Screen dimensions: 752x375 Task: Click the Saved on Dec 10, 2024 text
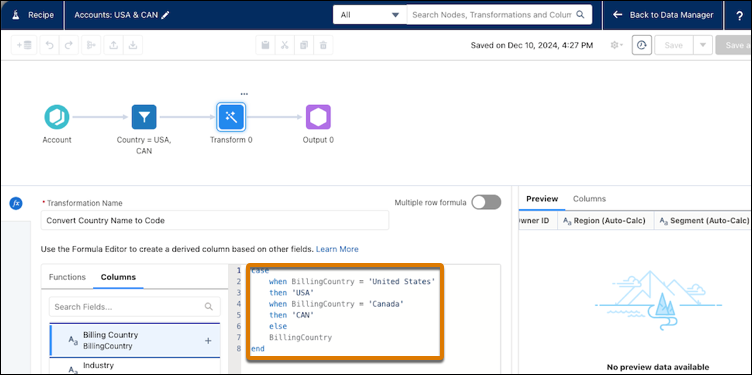531,46
